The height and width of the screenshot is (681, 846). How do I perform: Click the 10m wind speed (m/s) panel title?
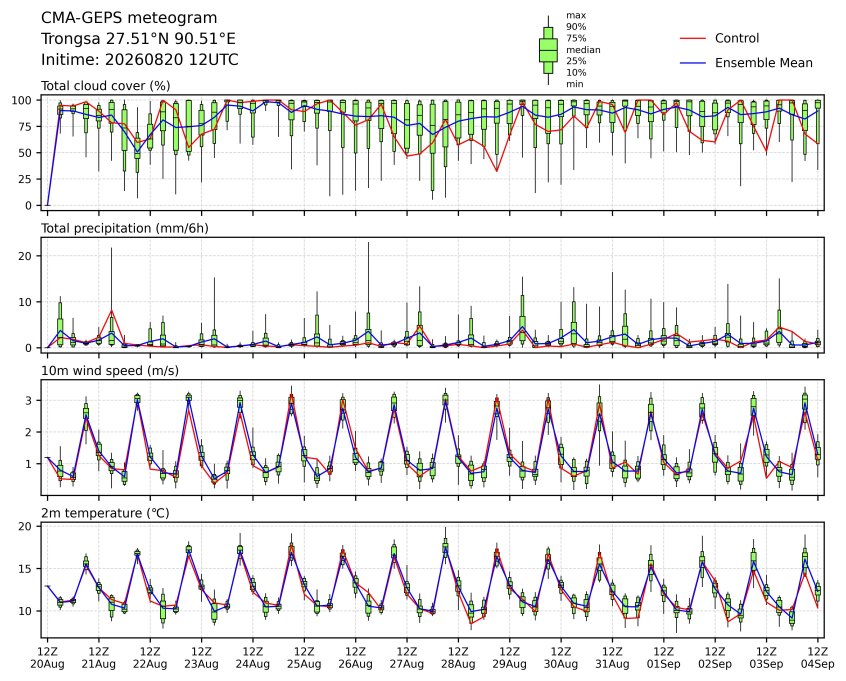[110, 371]
